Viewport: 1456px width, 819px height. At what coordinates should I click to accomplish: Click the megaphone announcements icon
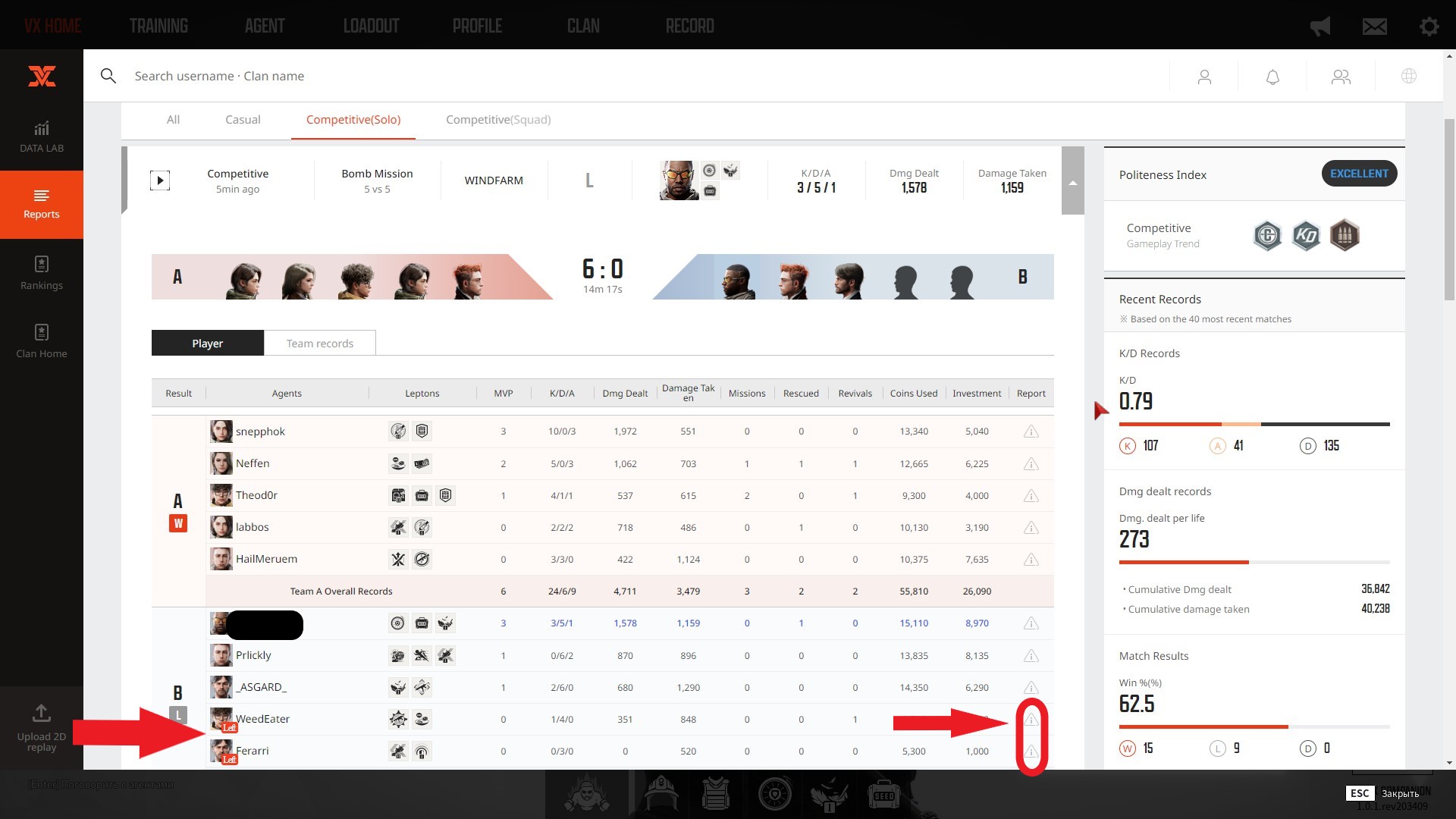tap(1320, 27)
